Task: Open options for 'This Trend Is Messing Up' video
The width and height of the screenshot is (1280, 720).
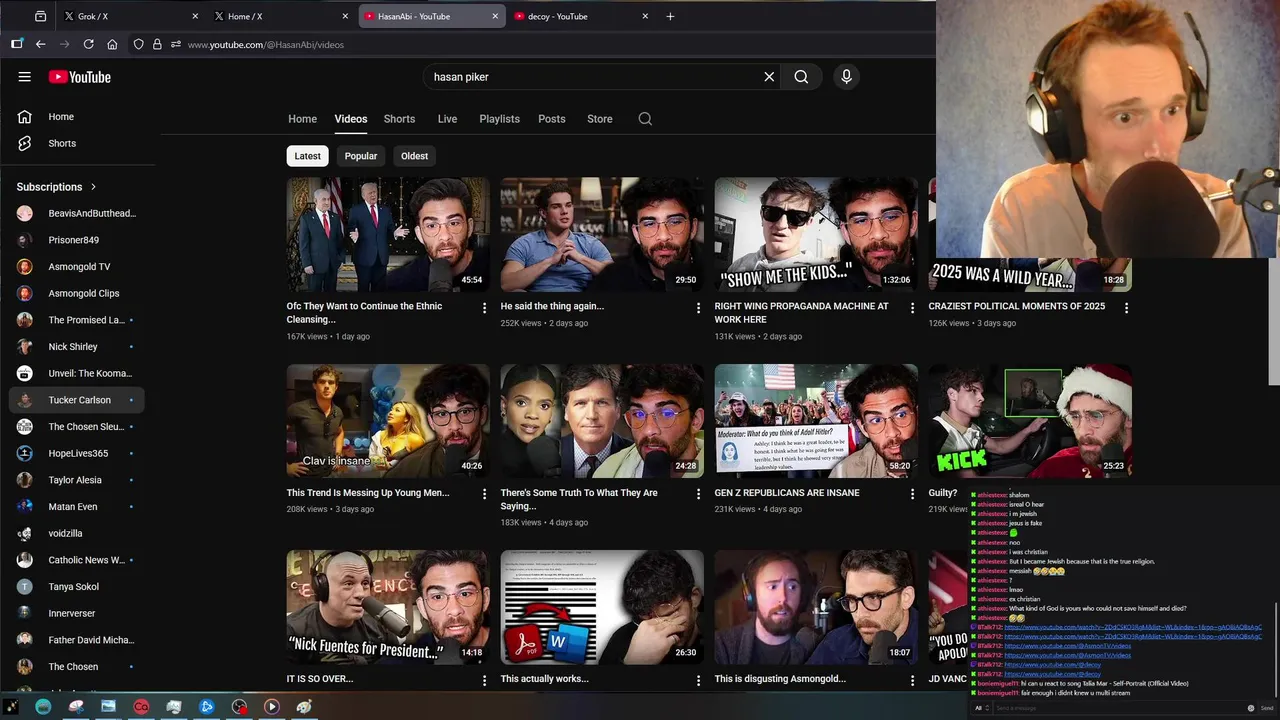Action: 484,494
